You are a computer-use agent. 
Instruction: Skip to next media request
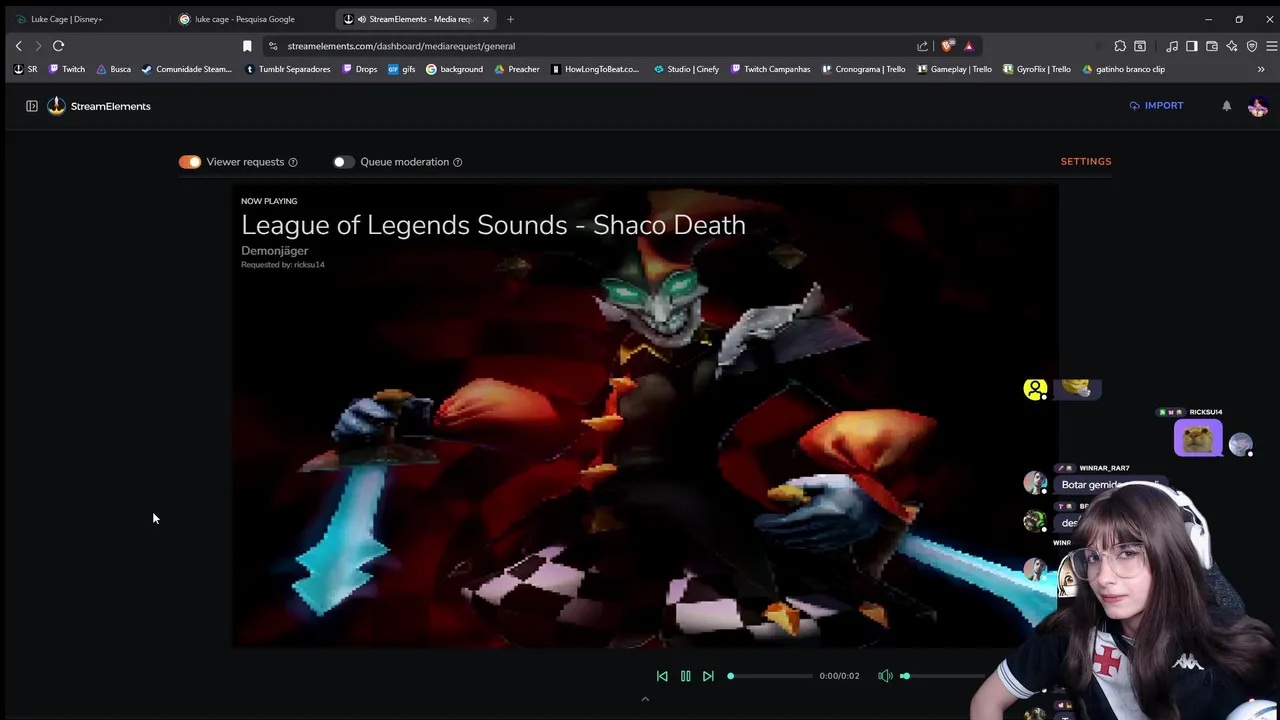[x=708, y=676]
